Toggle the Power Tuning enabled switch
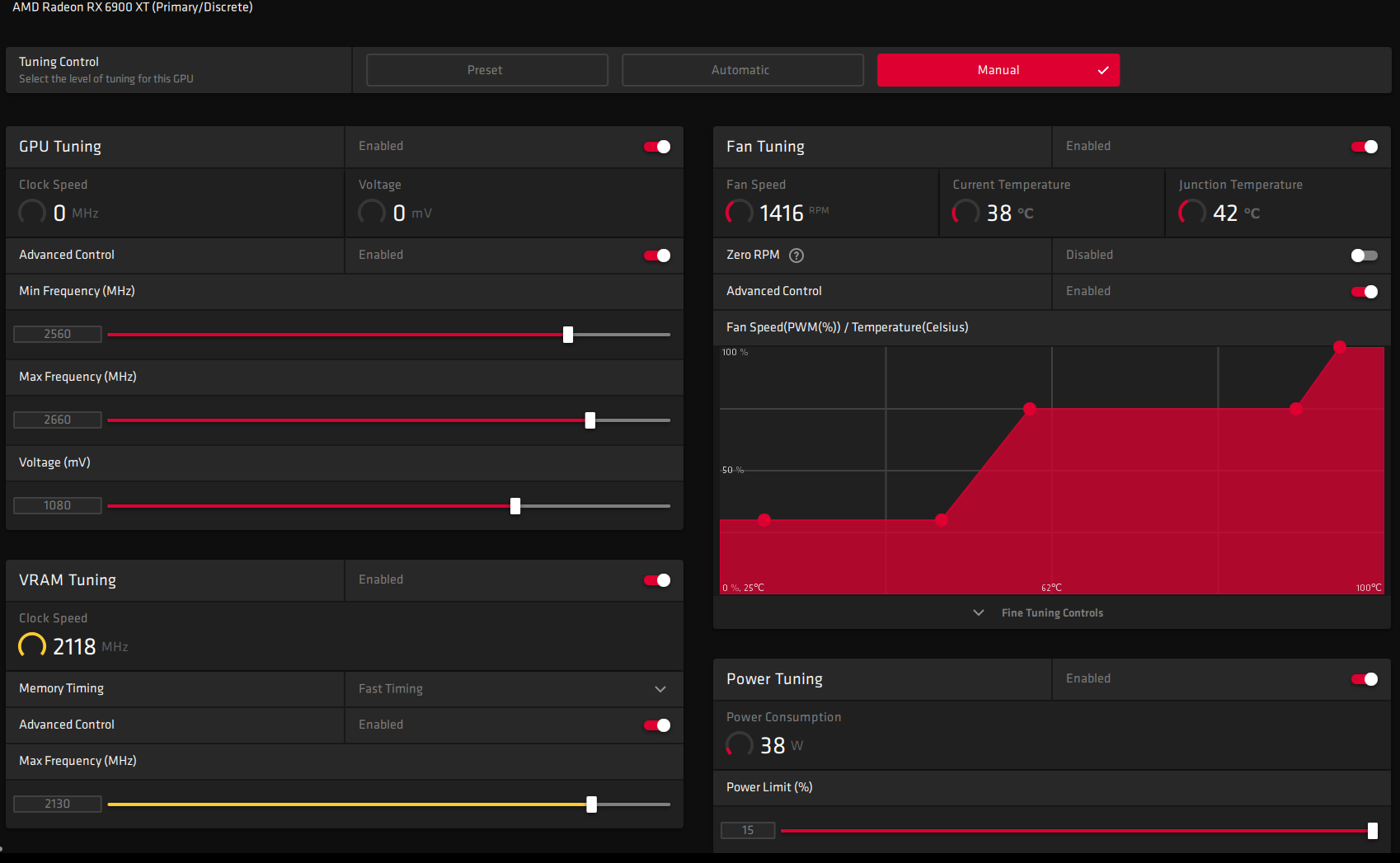 click(x=1365, y=679)
